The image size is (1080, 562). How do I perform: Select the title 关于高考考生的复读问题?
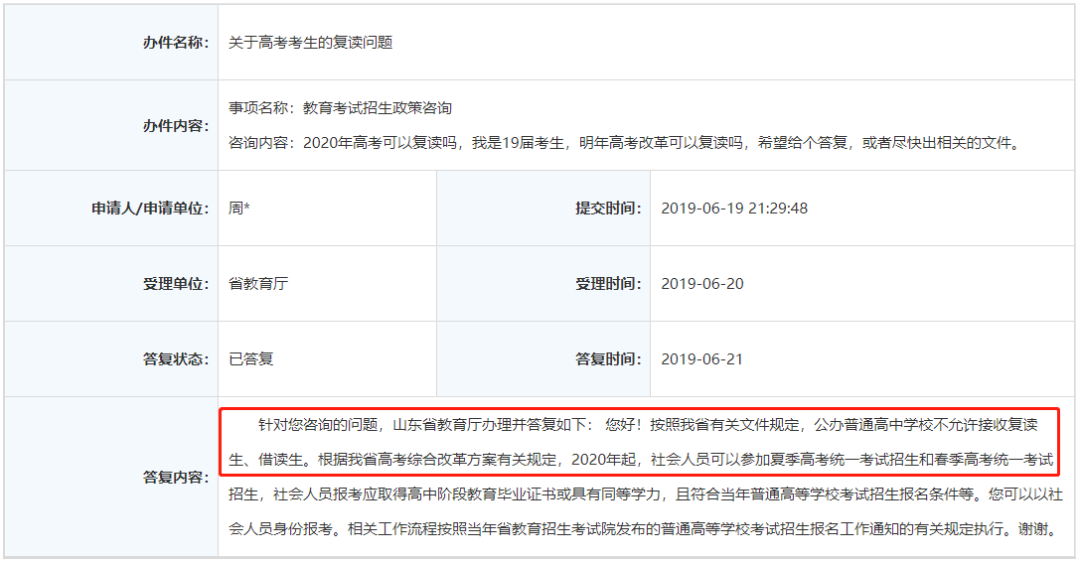pos(311,43)
